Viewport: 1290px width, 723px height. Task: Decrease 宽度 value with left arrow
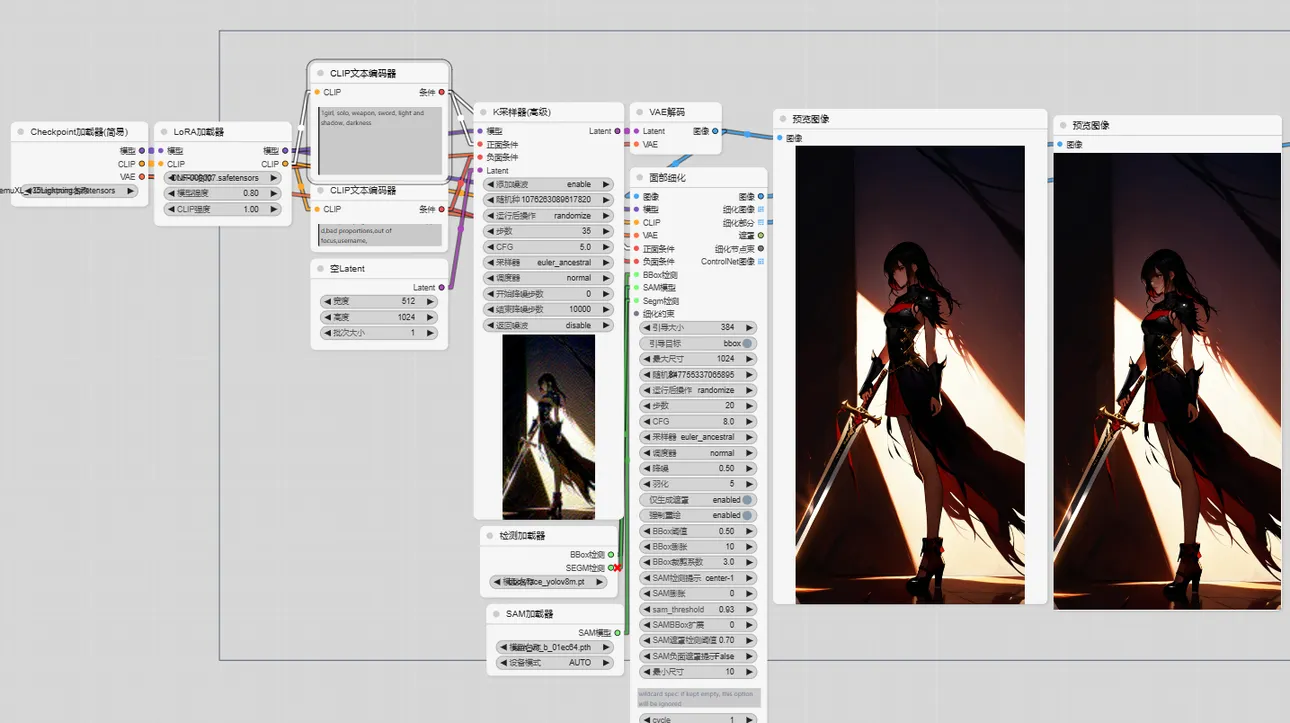point(326,301)
